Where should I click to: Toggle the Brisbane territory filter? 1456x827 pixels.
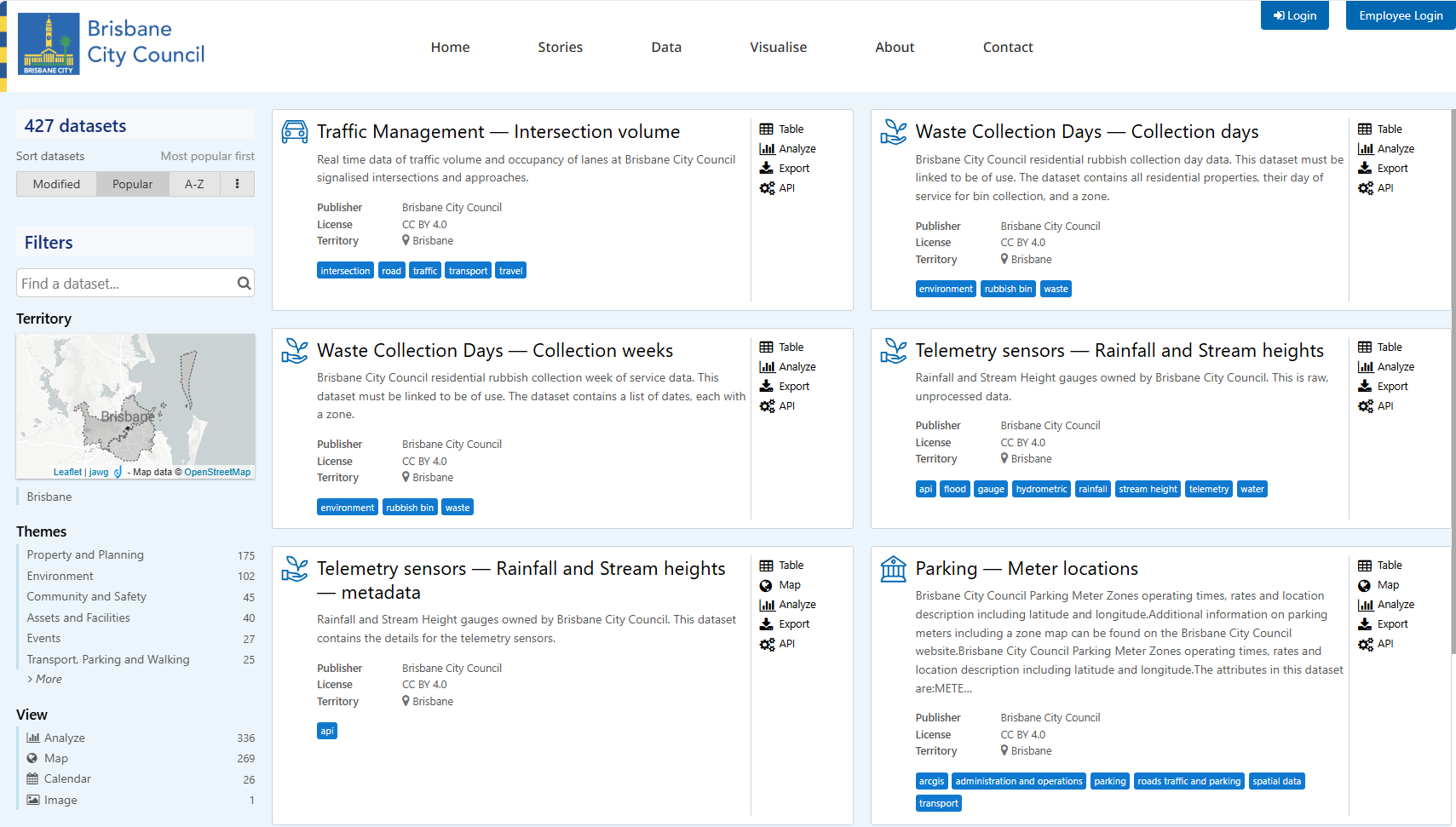(49, 497)
